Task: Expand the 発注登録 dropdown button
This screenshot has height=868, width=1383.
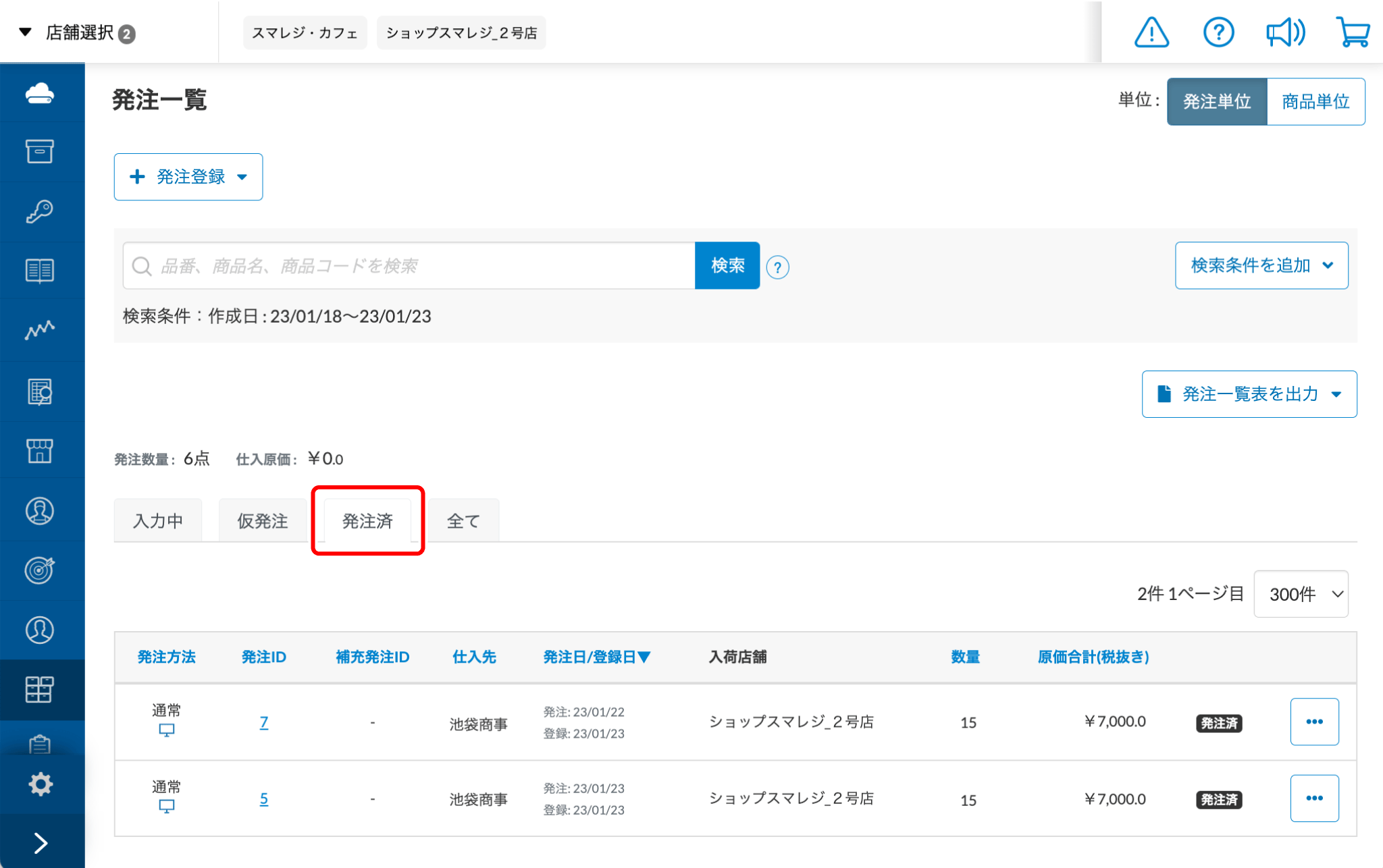Action: [188, 177]
